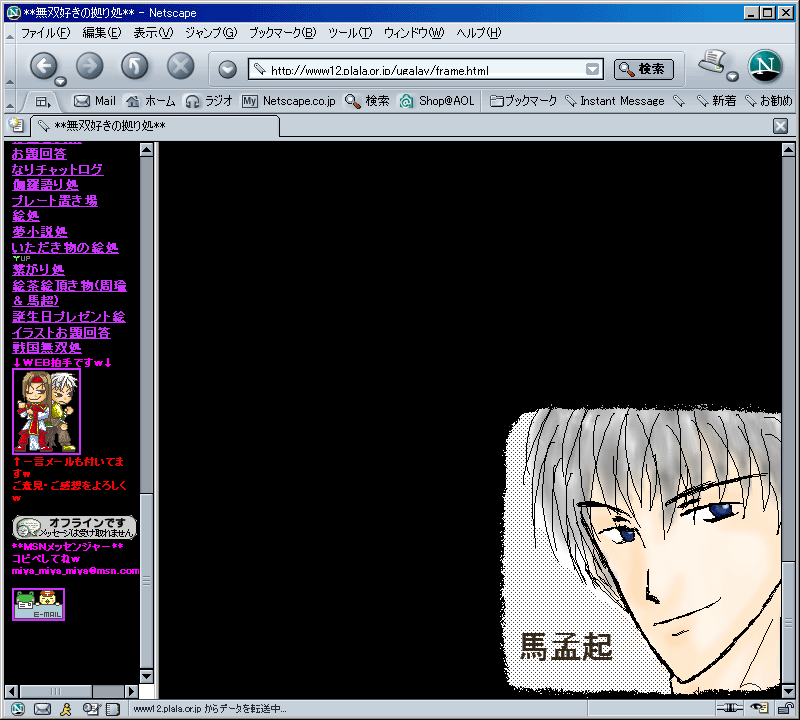Viewport: 800px width, 720px height.
Task: Close the current tab with X button
Action: [780, 126]
